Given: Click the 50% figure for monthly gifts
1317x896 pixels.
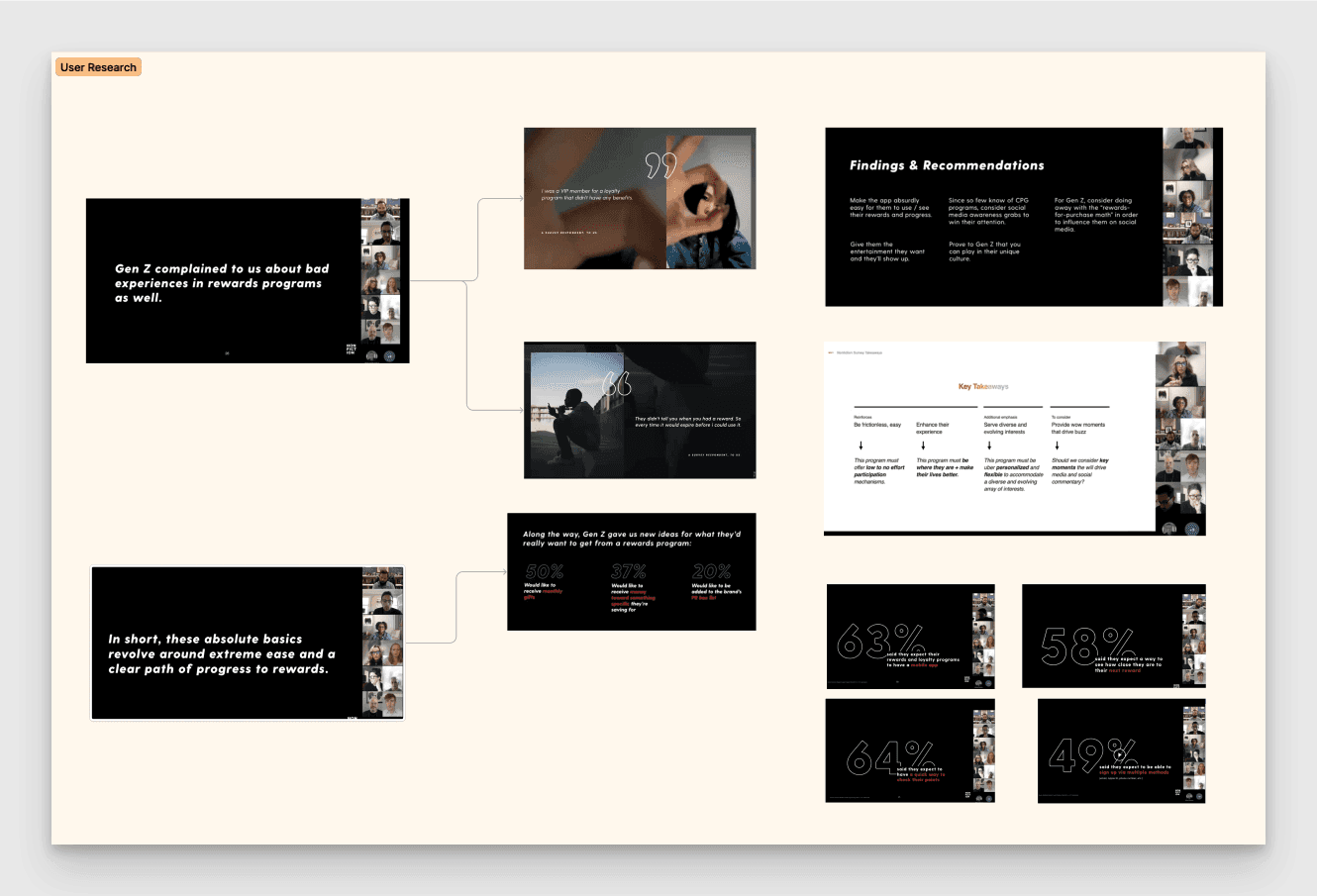Looking at the screenshot, I should [545, 572].
